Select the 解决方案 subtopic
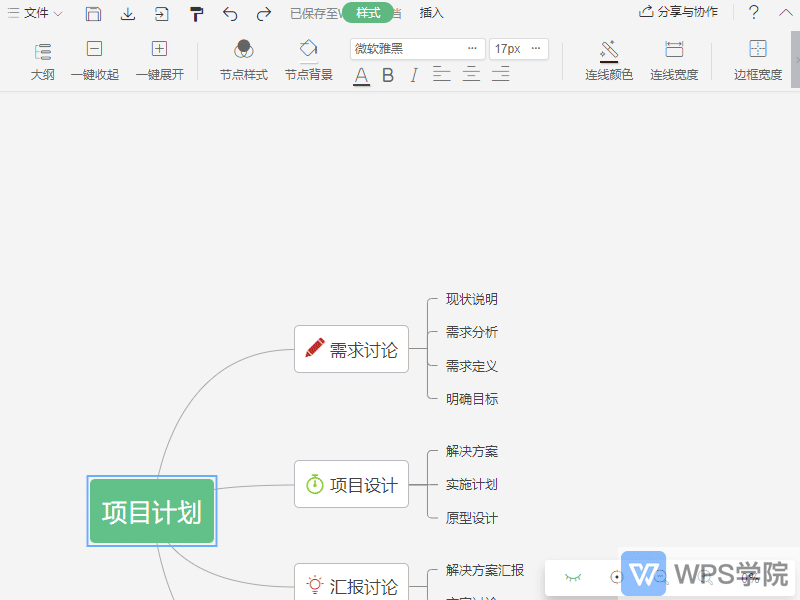The width and height of the screenshot is (800, 600). click(x=471, y=452)
